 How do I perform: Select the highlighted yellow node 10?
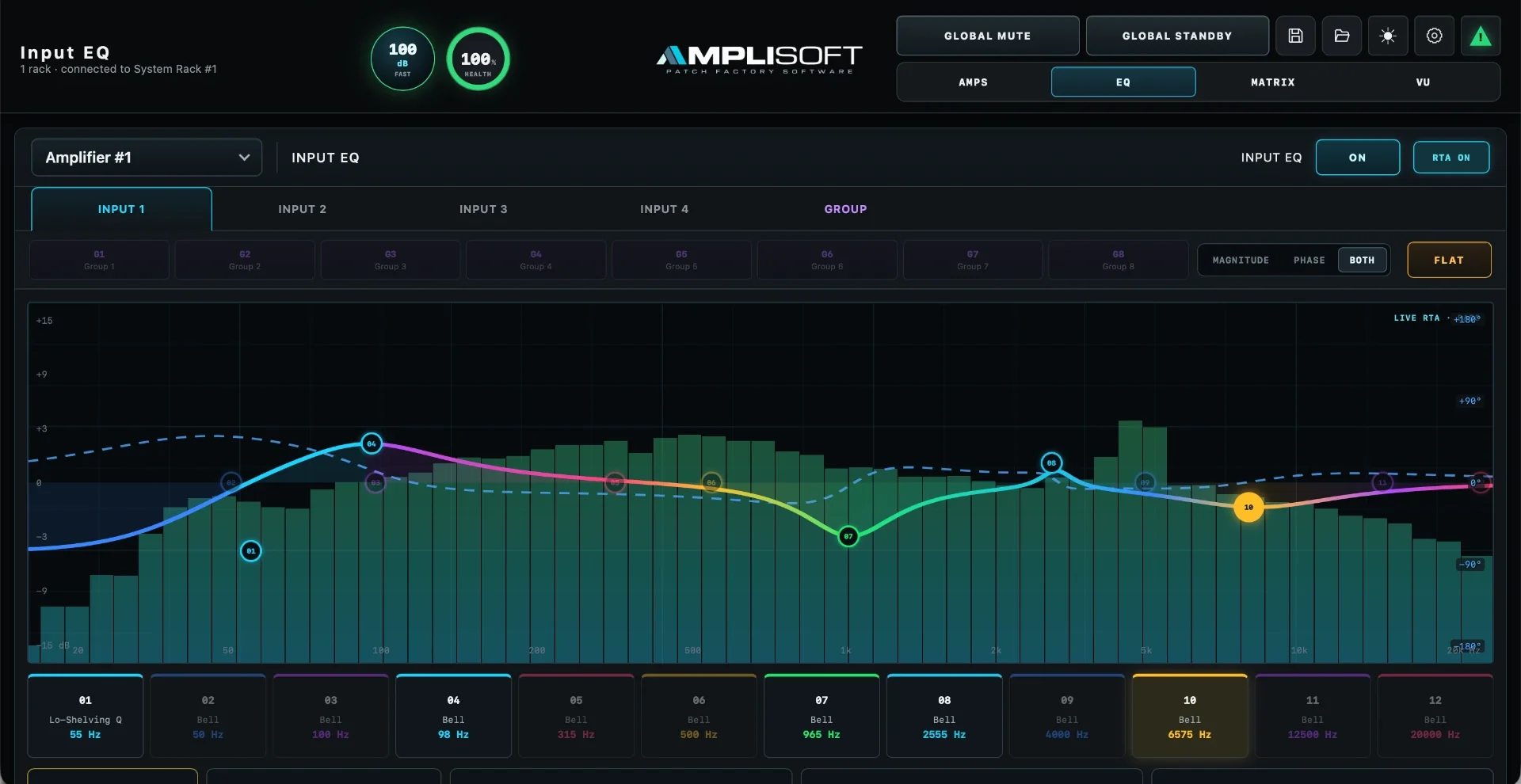(x=1248, y=507)
